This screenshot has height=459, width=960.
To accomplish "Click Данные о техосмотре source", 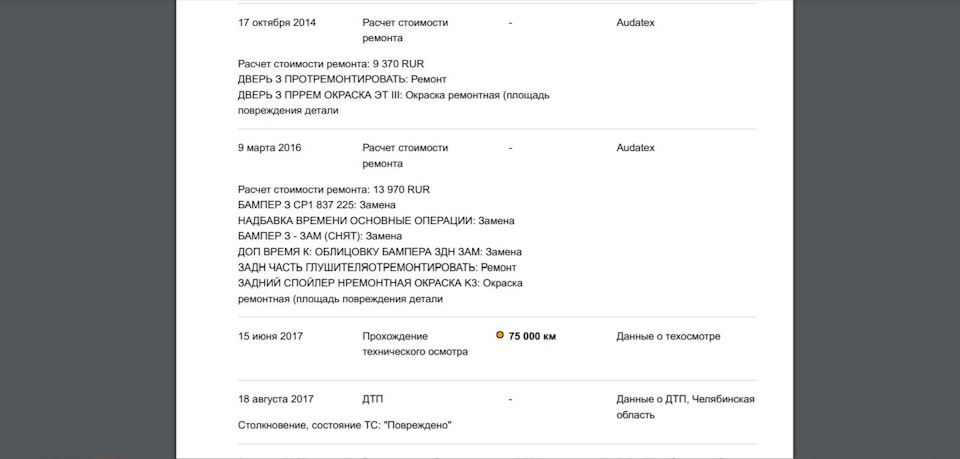I will pyautogui.click(x=668, y=336).
